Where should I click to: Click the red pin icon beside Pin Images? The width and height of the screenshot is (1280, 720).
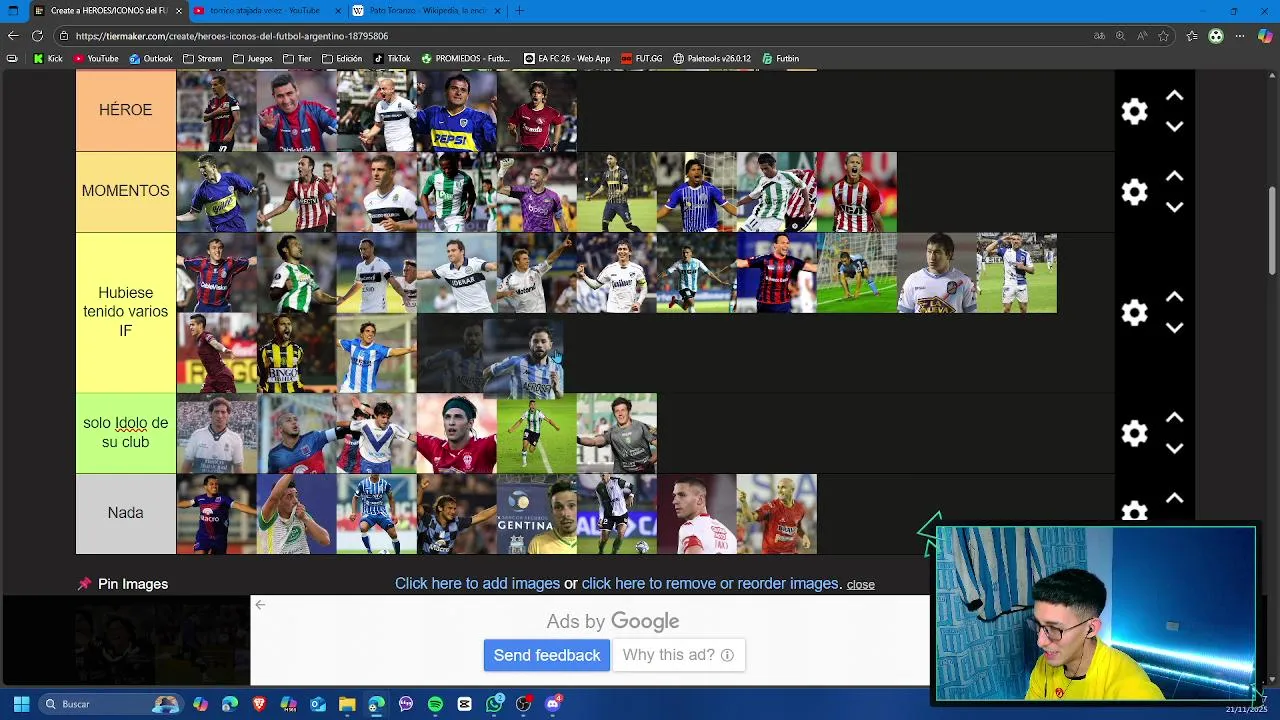point(84,584)
